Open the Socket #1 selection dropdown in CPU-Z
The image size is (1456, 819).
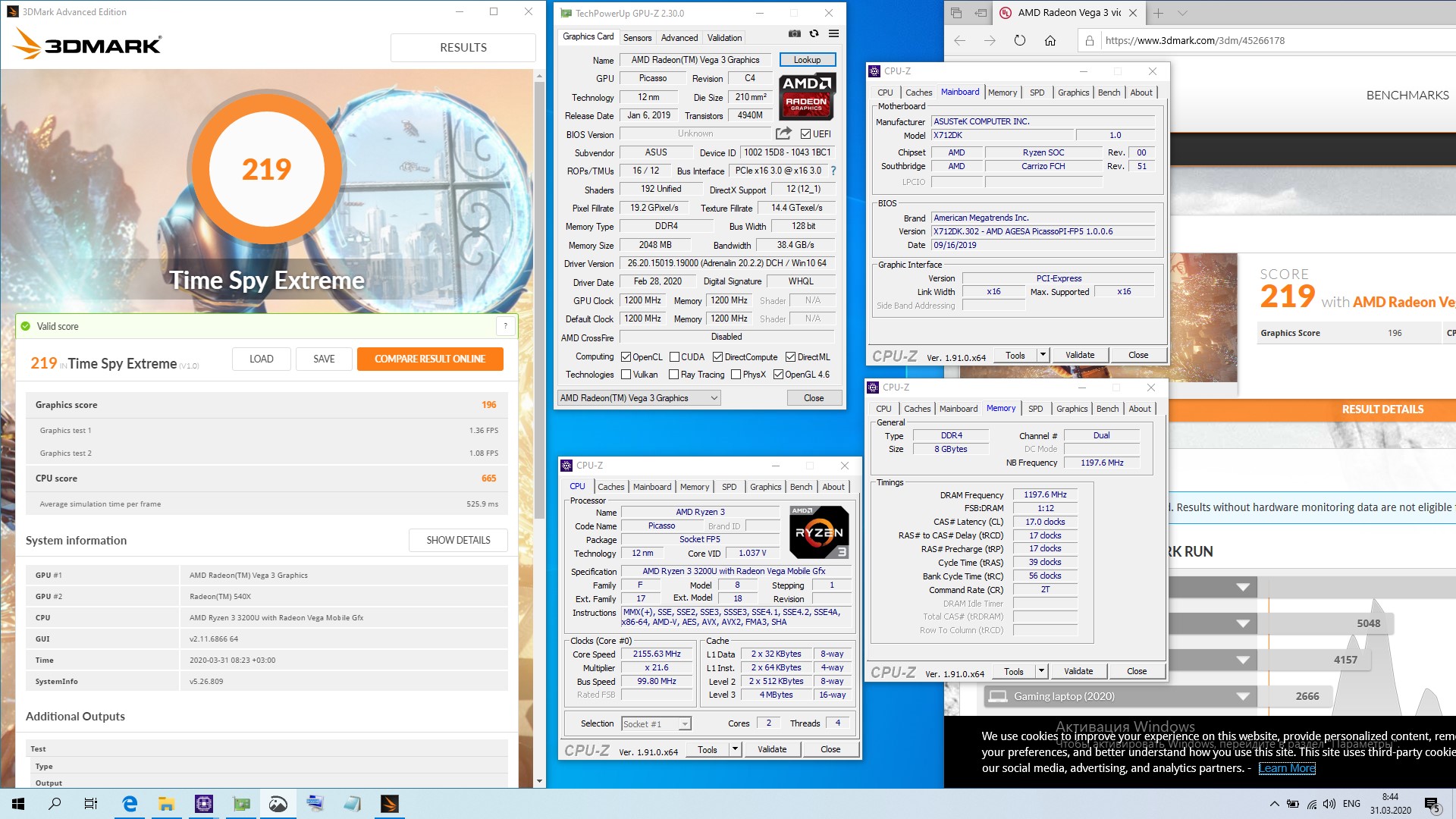[x=657, y=724]
